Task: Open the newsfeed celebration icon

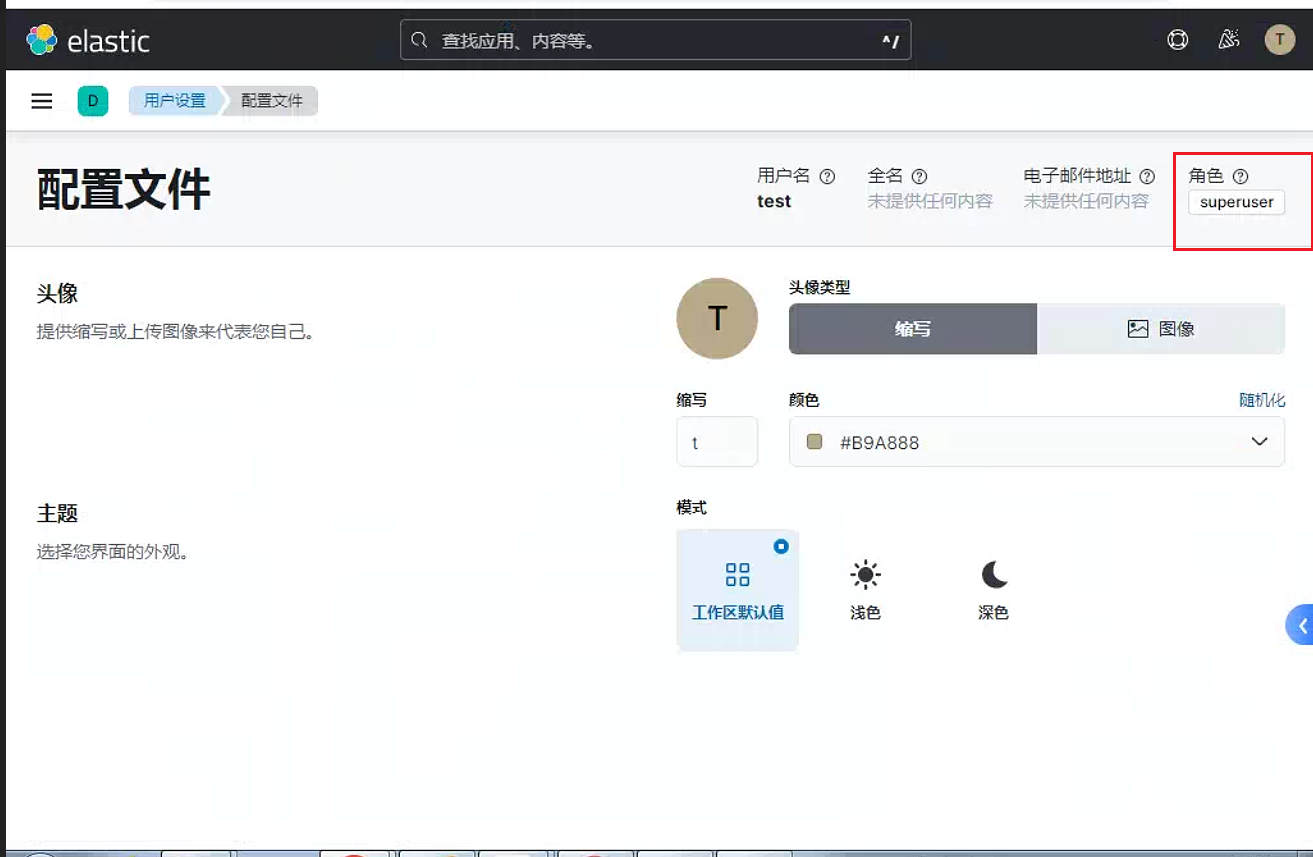Action: point(1229,40)
